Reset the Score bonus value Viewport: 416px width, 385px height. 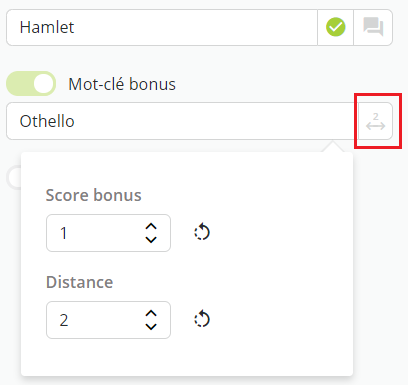tap(202, 232)
